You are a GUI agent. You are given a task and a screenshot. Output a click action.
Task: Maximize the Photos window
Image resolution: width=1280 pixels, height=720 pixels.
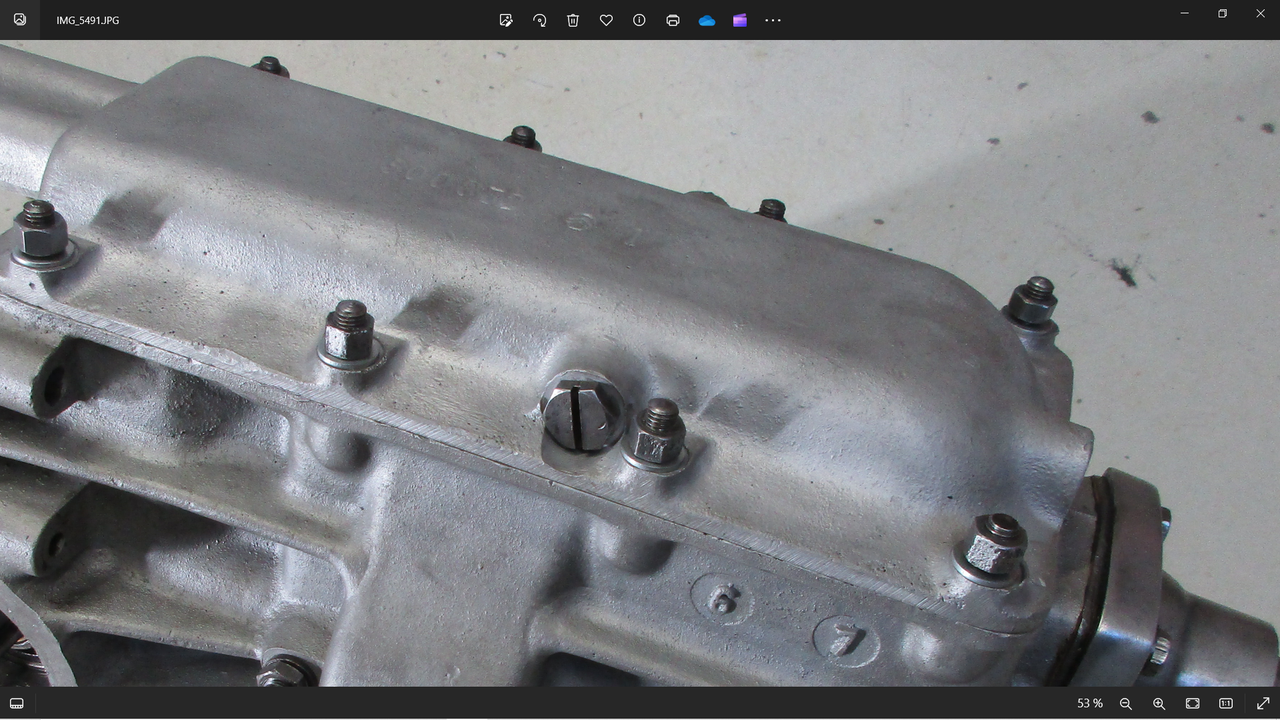coord(1222,13)
